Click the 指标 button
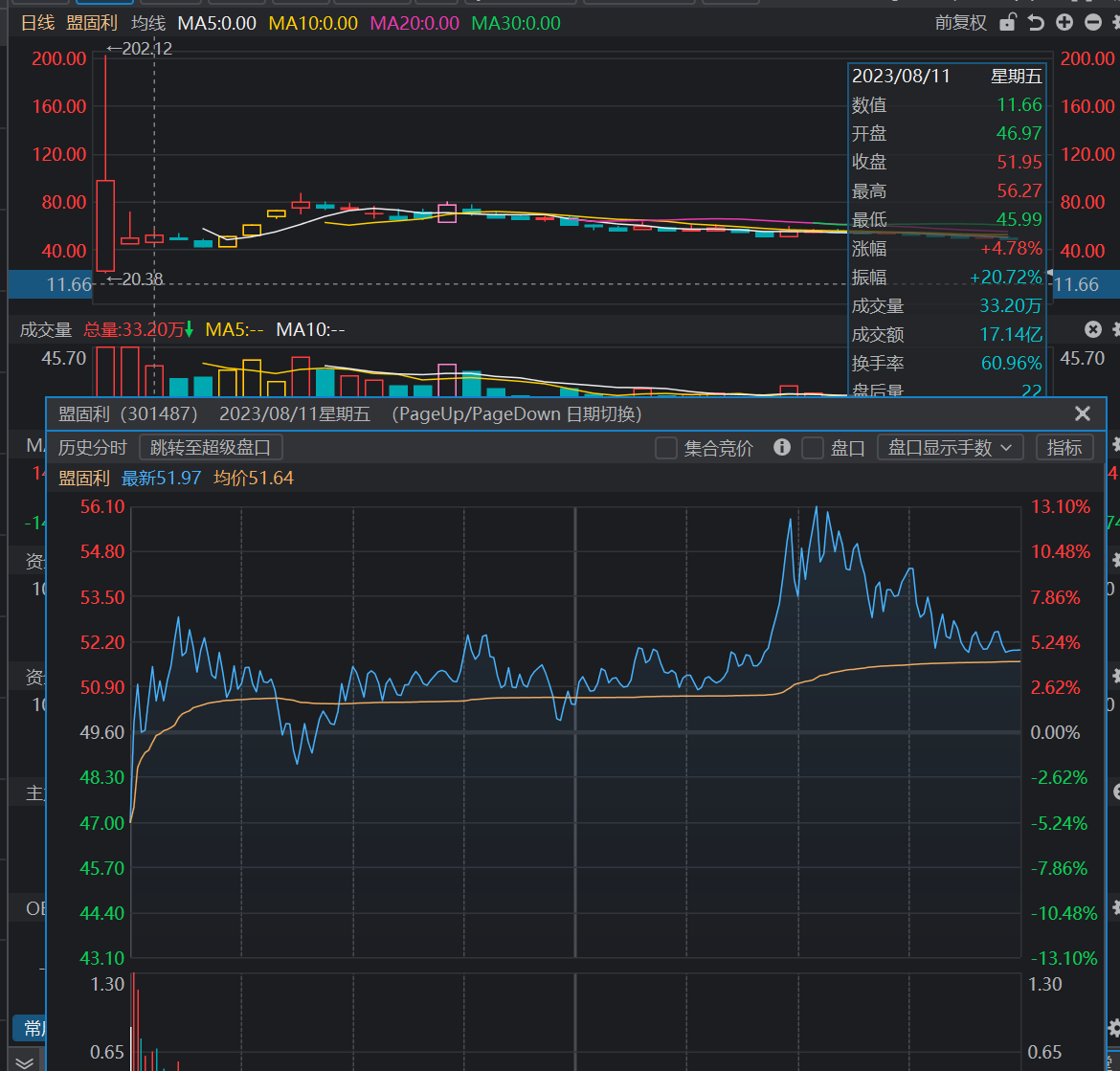Image resolution: width=1120 pixels, height=1071 pixels. [1064, 448]
